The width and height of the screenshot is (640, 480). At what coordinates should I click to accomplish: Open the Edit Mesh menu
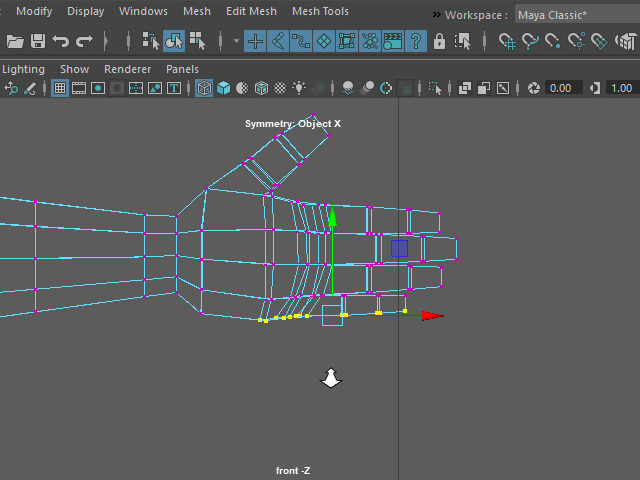pos(251,11)
